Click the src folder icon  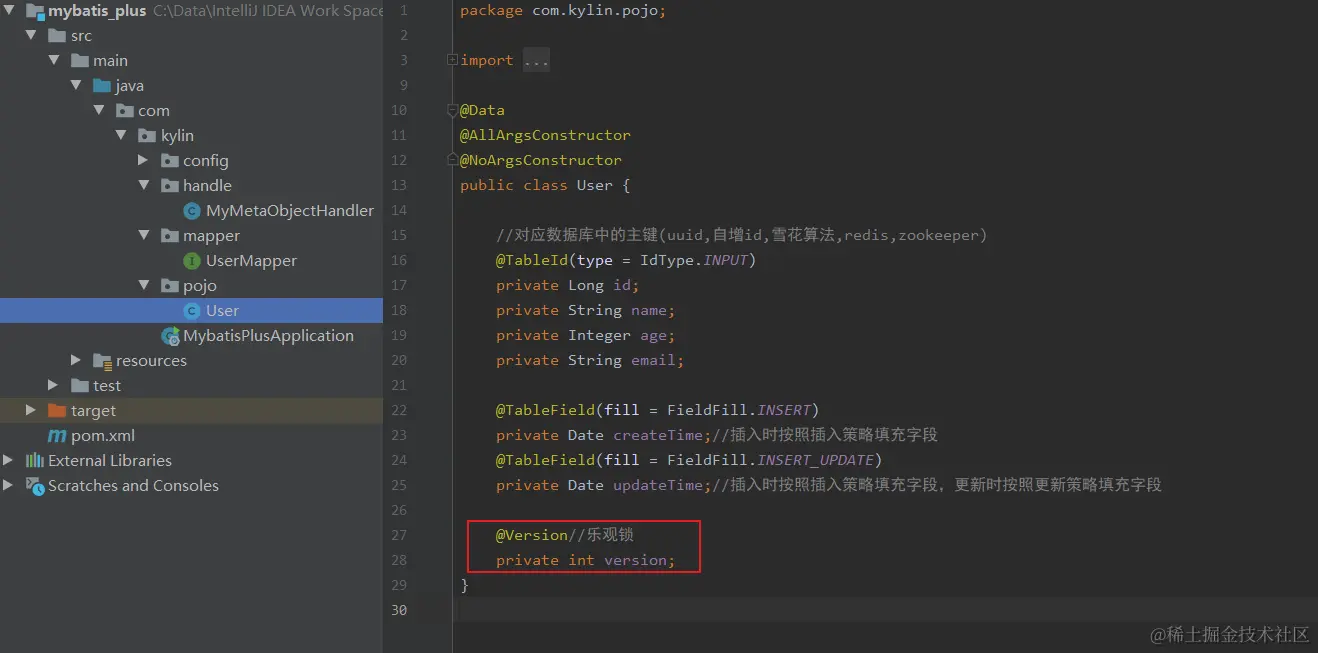click(x=57, y=36)
